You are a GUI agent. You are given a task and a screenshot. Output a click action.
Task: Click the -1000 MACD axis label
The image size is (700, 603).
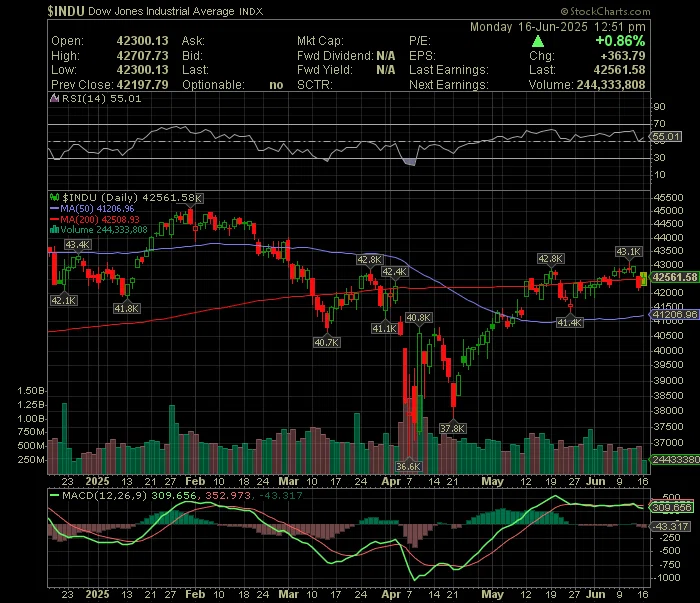(x=668, y=578)
